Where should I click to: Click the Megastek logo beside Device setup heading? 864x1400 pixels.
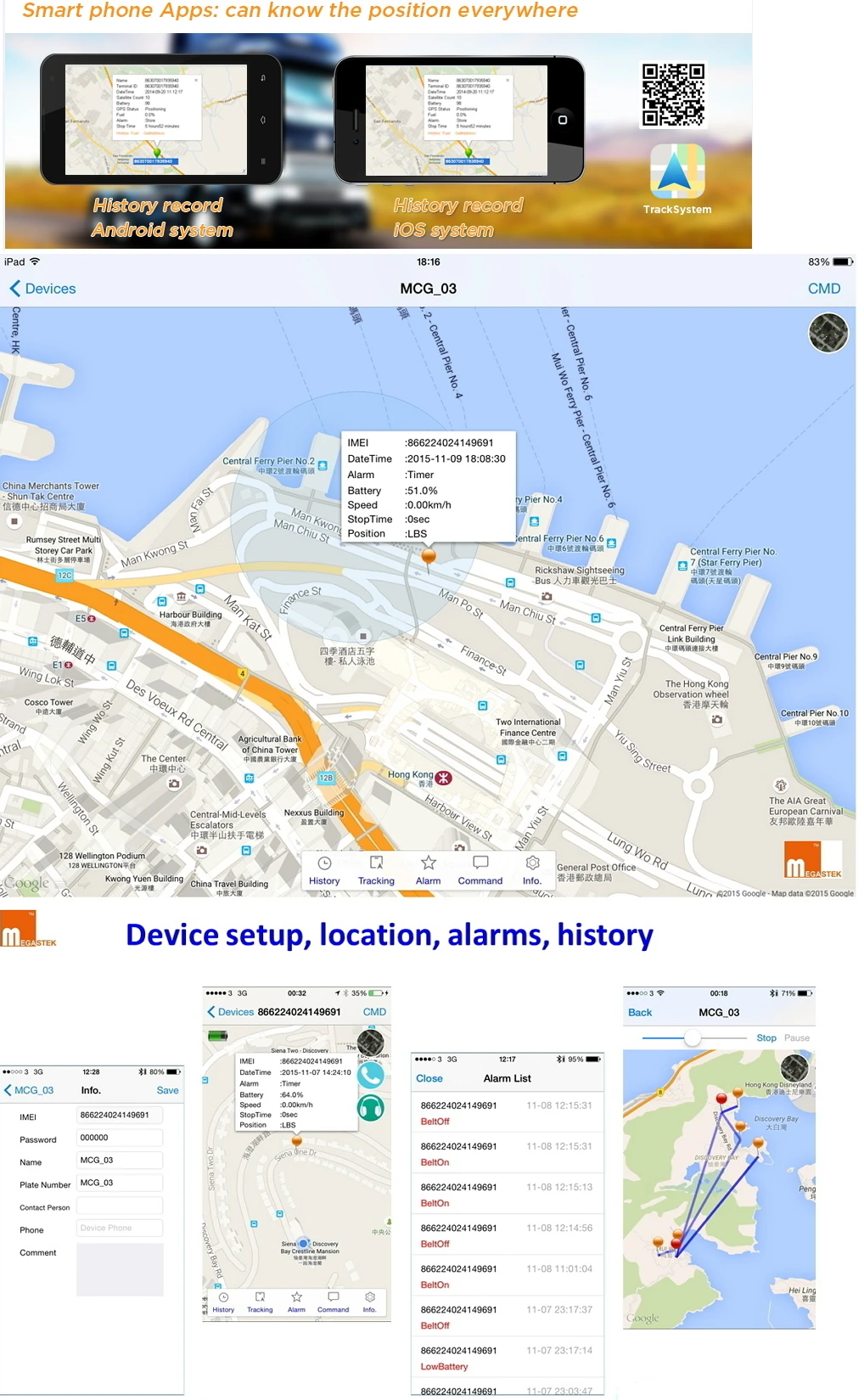[x=28, y=930]
